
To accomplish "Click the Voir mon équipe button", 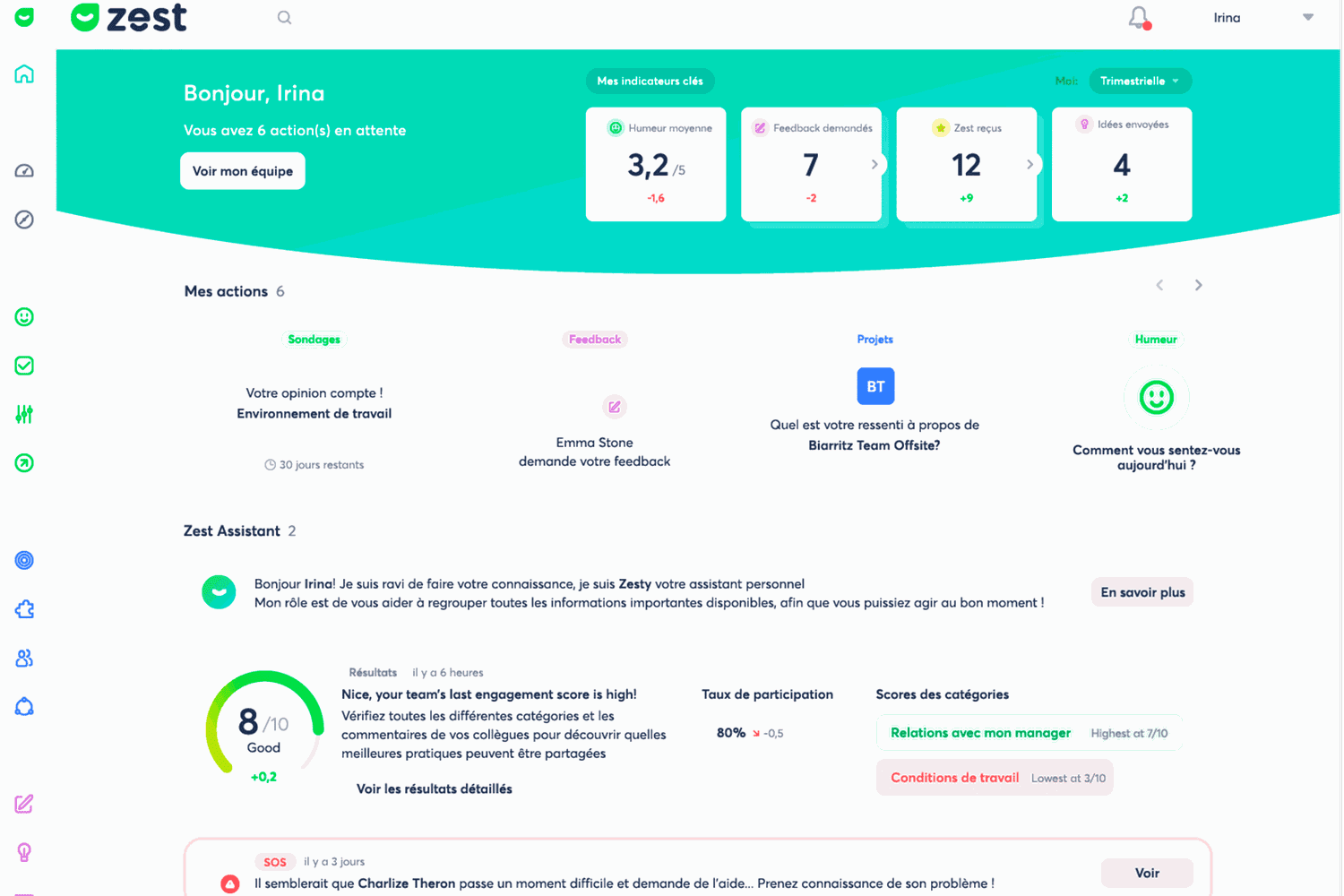I will (x=243, y=171).
